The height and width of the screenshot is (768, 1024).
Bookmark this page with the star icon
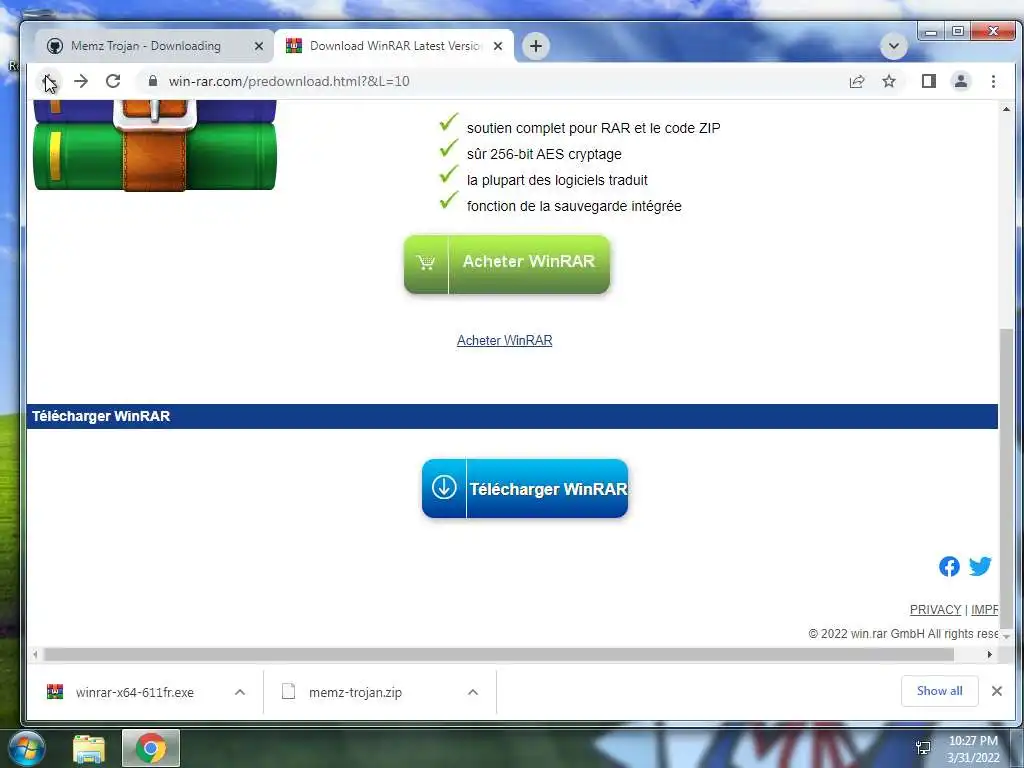click(889, 82)
